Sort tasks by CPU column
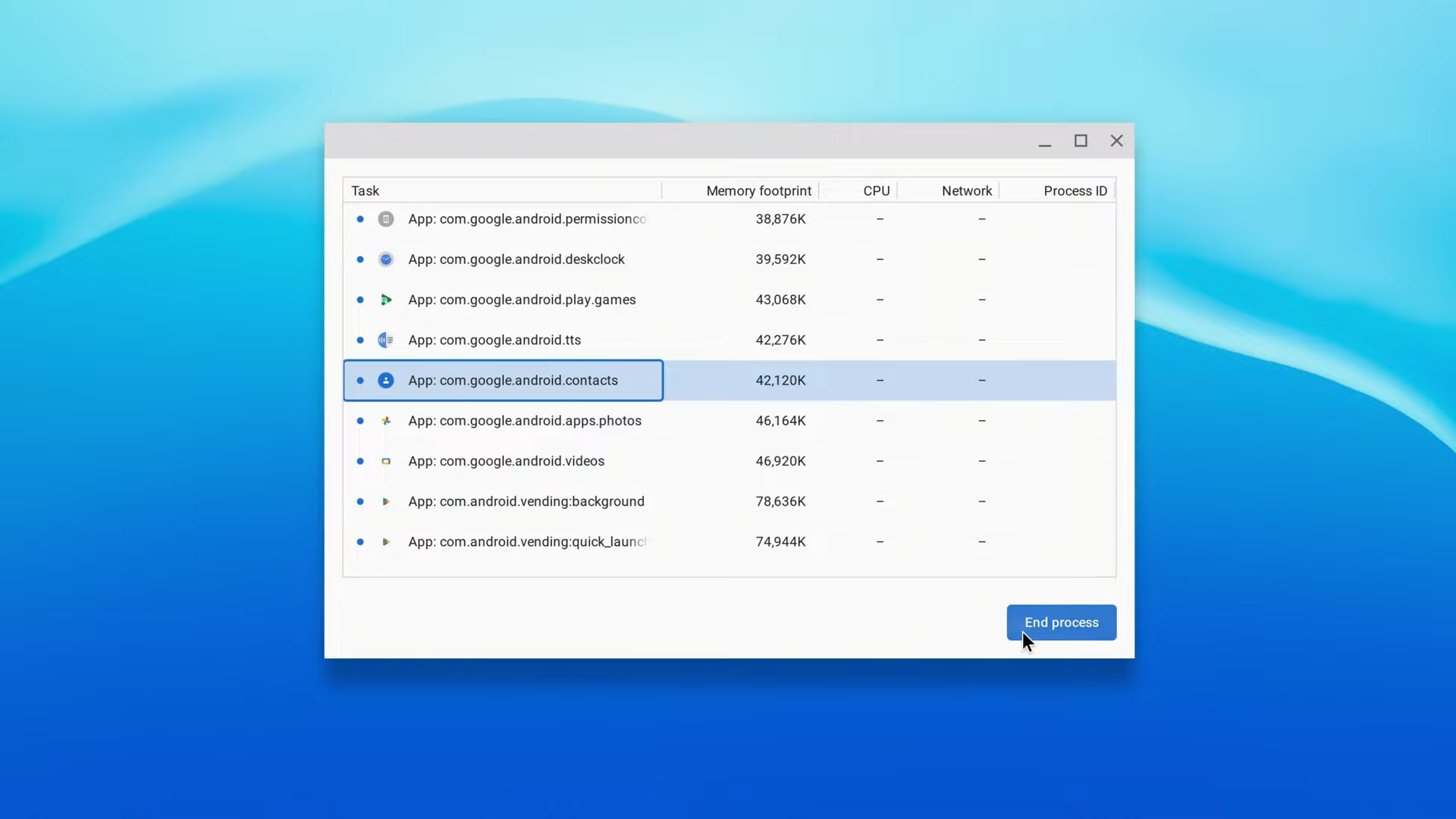This screenshot has height=819, width=1456. coord(877,190)
